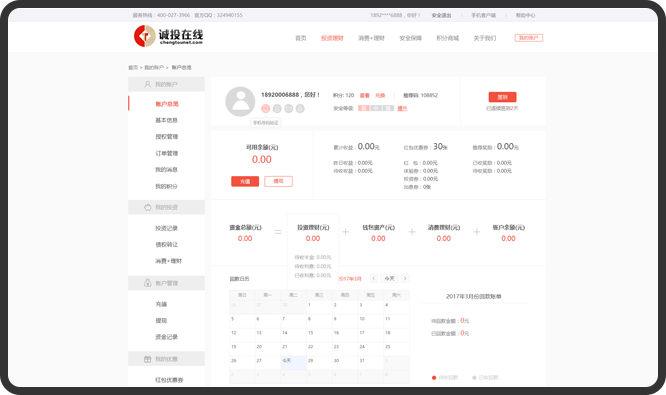This screenshot has width=666, height=395.
Task: Select 我的消息 in the sidebar
Action: [x=166, y=169]
